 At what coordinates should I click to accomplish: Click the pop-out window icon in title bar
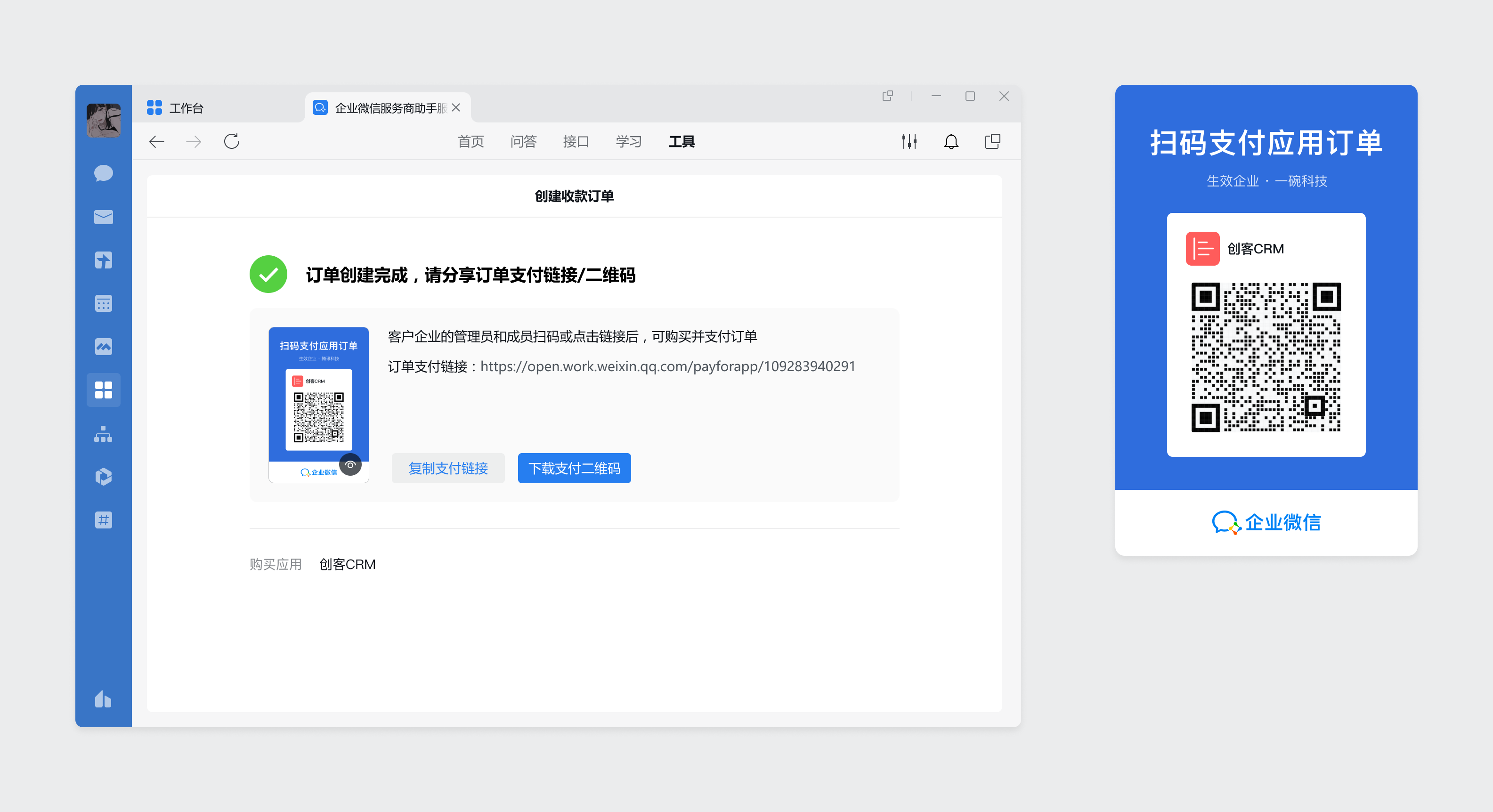887,96
